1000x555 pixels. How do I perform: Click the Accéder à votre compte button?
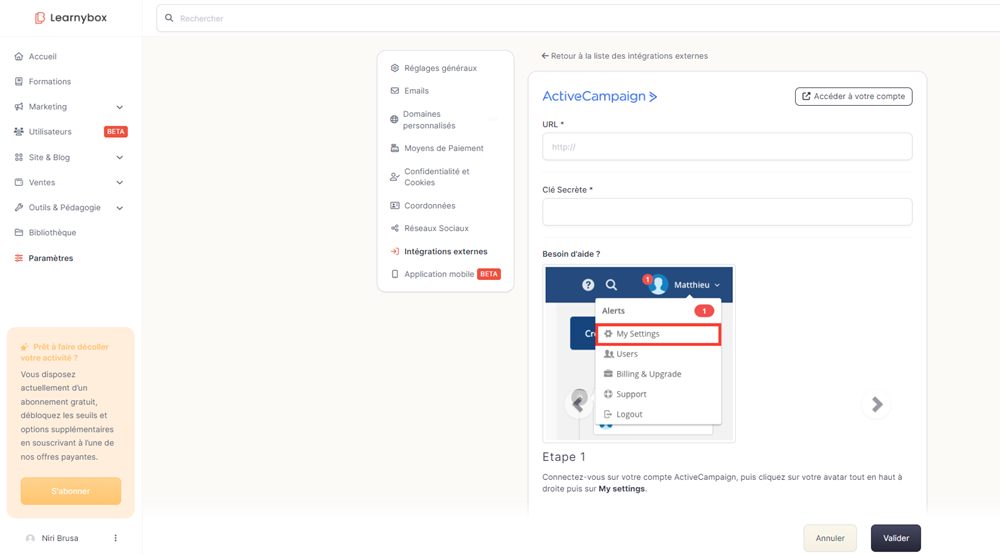click(853, 97)
